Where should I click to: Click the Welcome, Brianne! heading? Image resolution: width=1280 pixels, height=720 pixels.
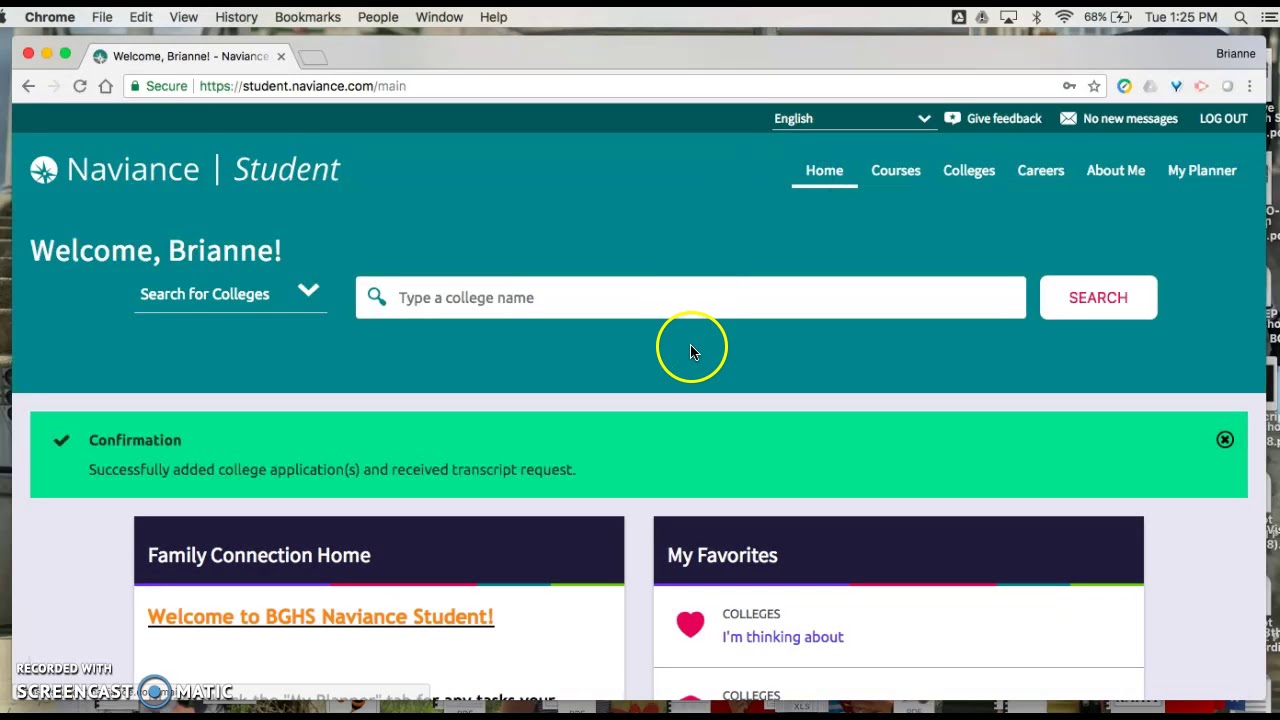tap(156, 250)
